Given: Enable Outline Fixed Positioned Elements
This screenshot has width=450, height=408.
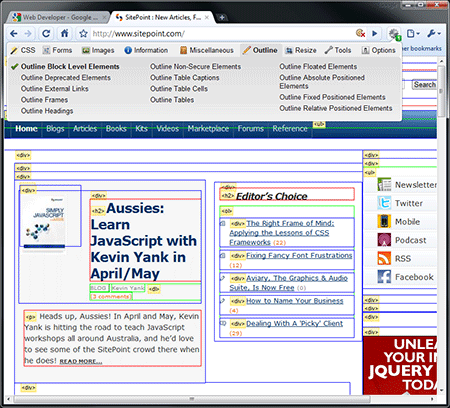Looking at the screenshot, I should tap(332, 97).
